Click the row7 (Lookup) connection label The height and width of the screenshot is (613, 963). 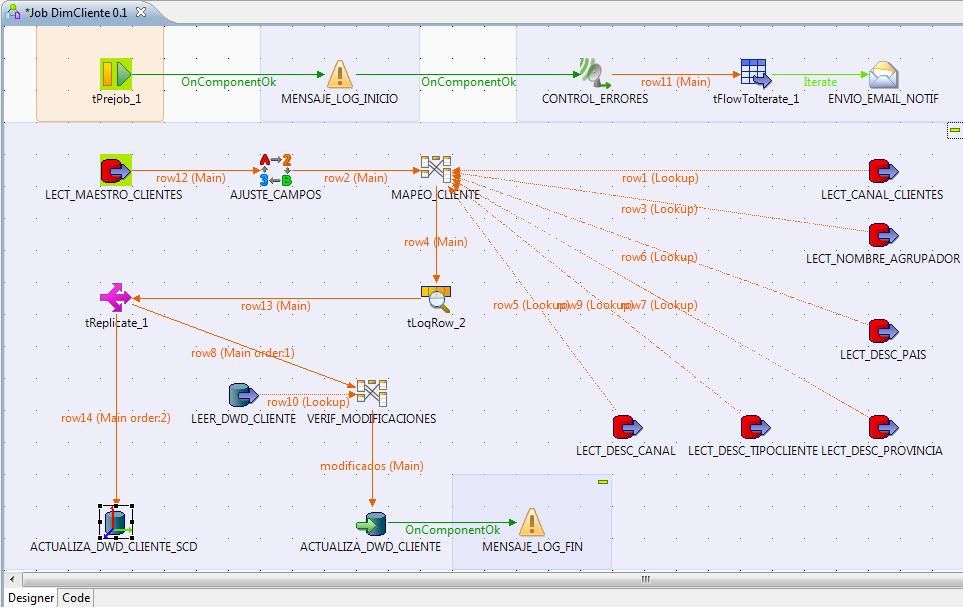[x=659, y=305]
